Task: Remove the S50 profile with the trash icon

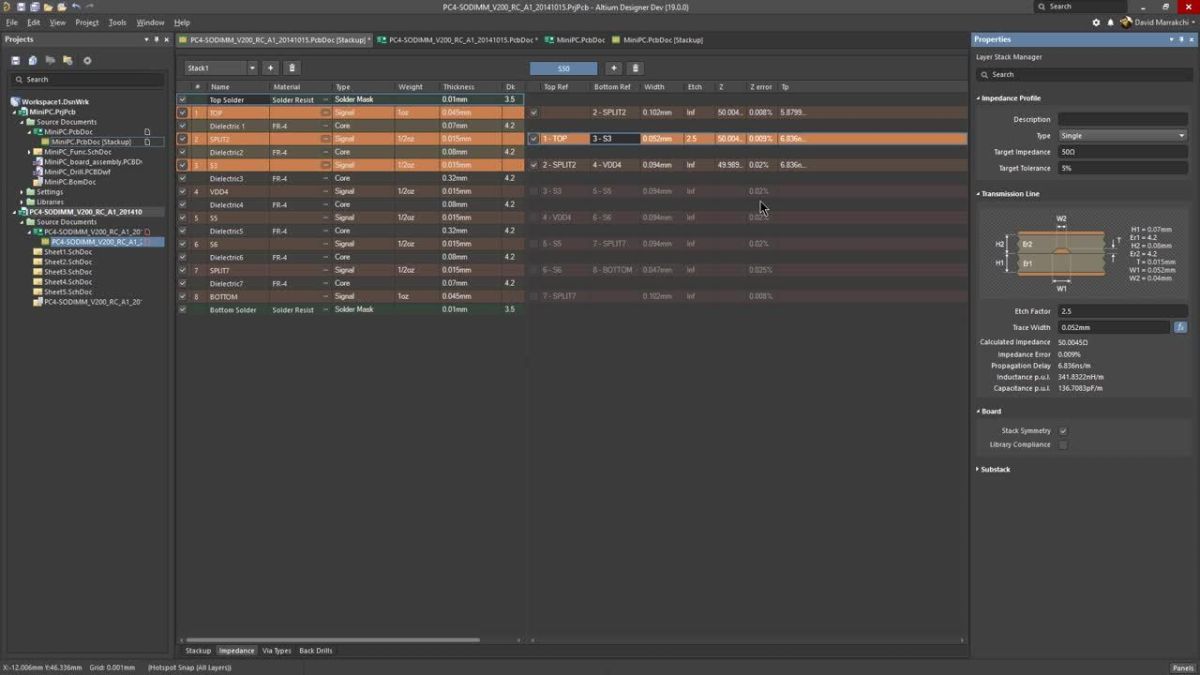Action: pos(636,67)
